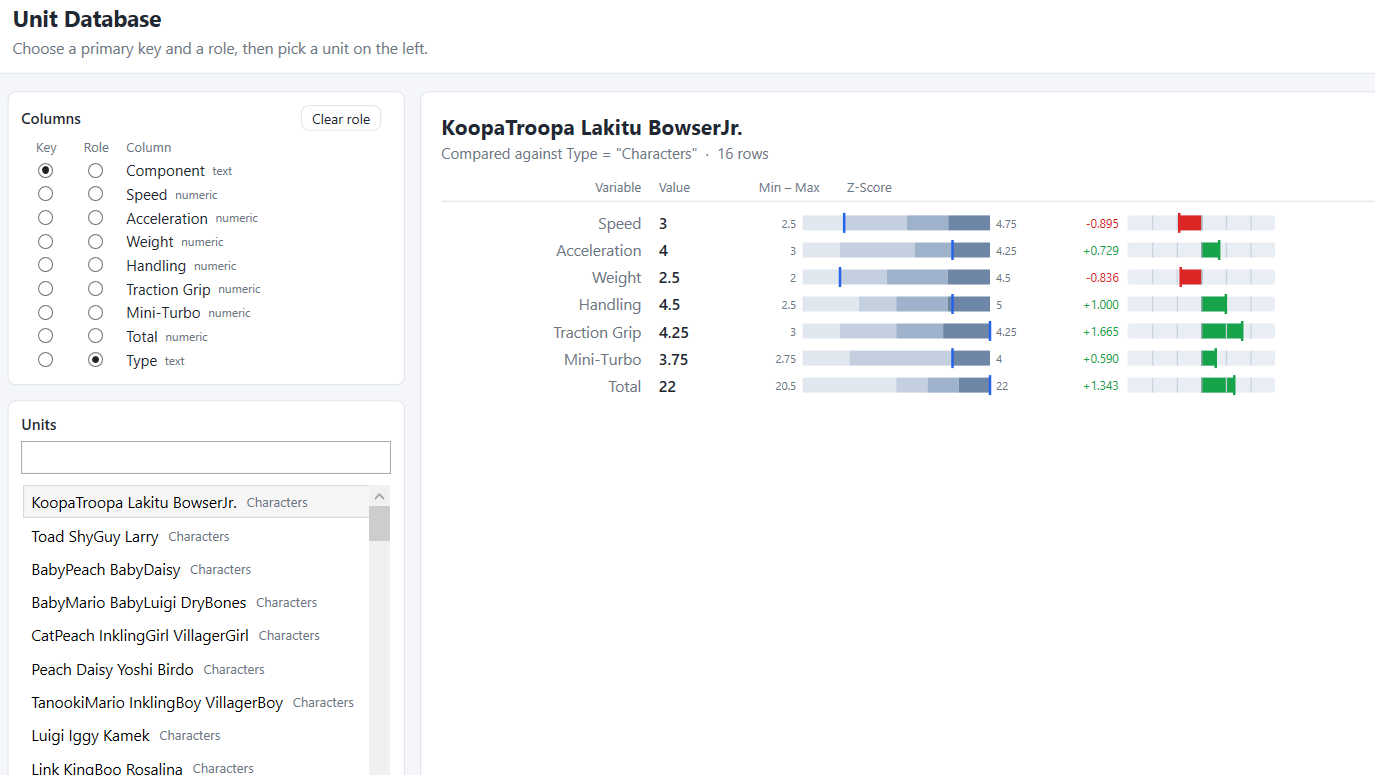Choose Role radio for Acceleration
Viewport: 1375px width, 775px height.
tap(95, 218)
